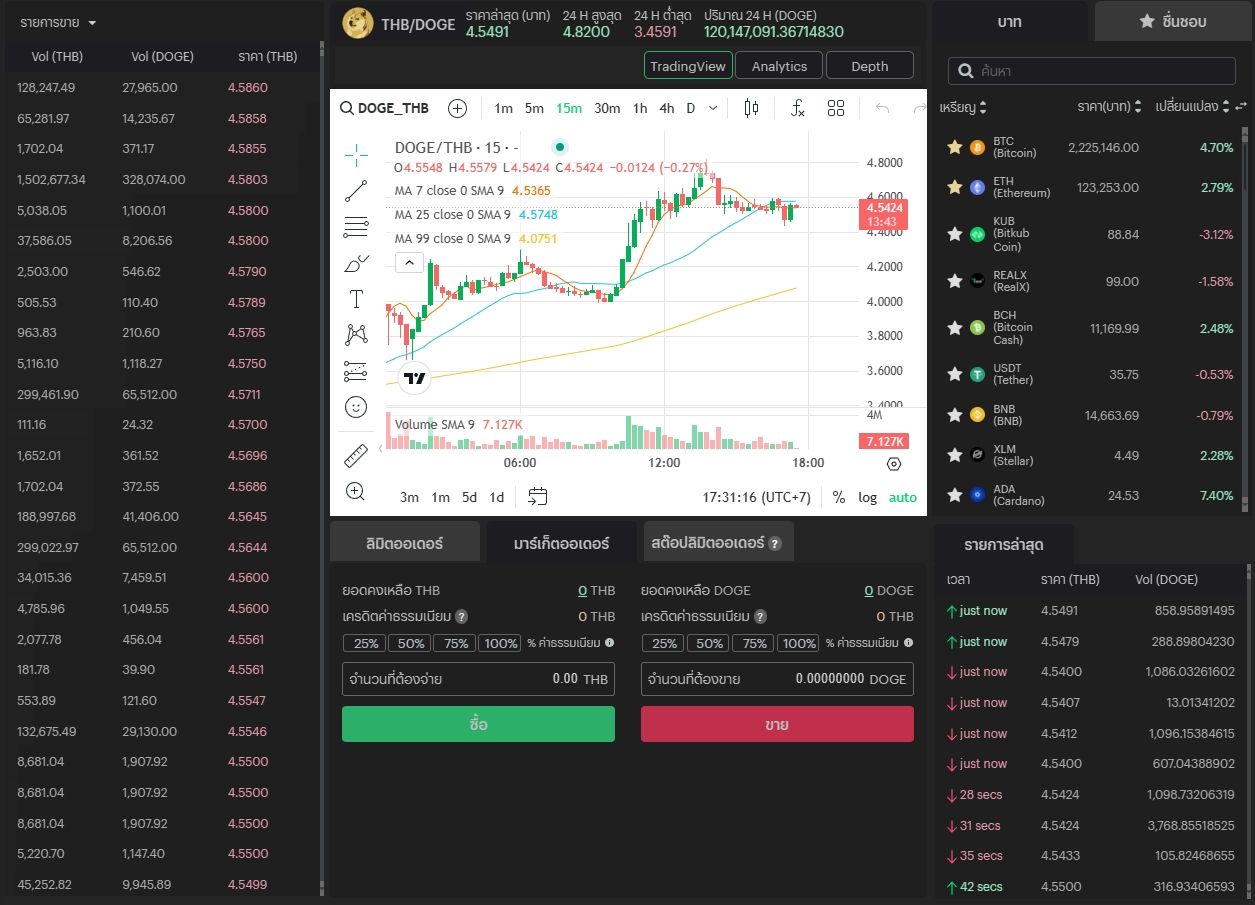Viewport: 1255px width, 905px height.
Task: Click the undo arrow in chart toolbar
Action: (882, 108)
